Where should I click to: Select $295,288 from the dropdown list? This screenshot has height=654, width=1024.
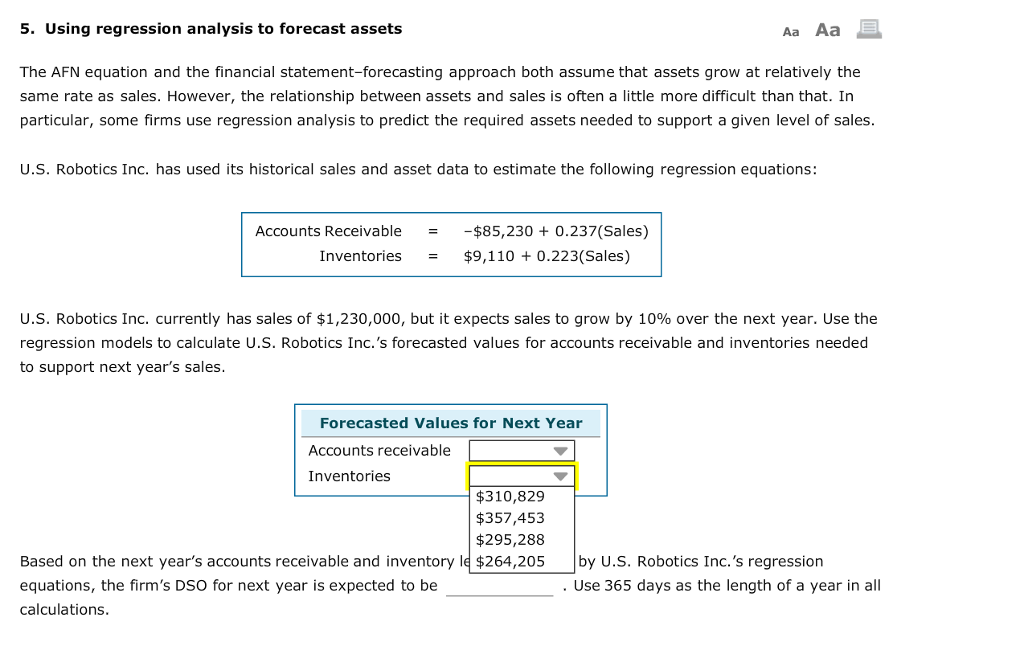[508, 539]
